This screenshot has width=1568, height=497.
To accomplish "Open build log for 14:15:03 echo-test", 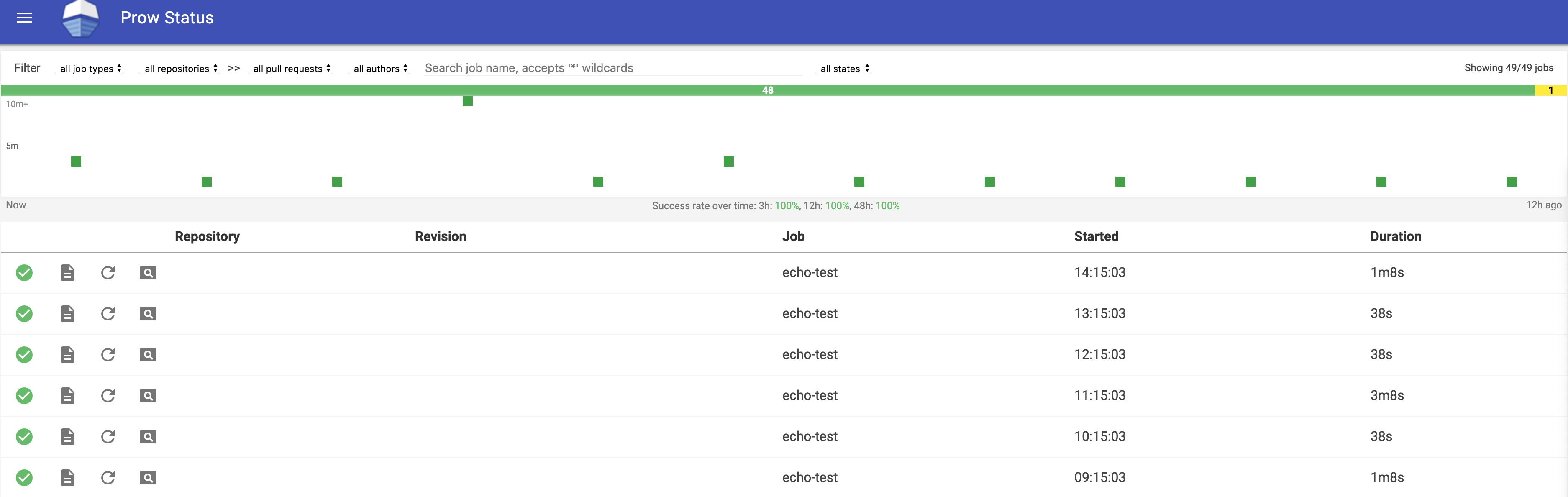I will (x=68, y=272).
